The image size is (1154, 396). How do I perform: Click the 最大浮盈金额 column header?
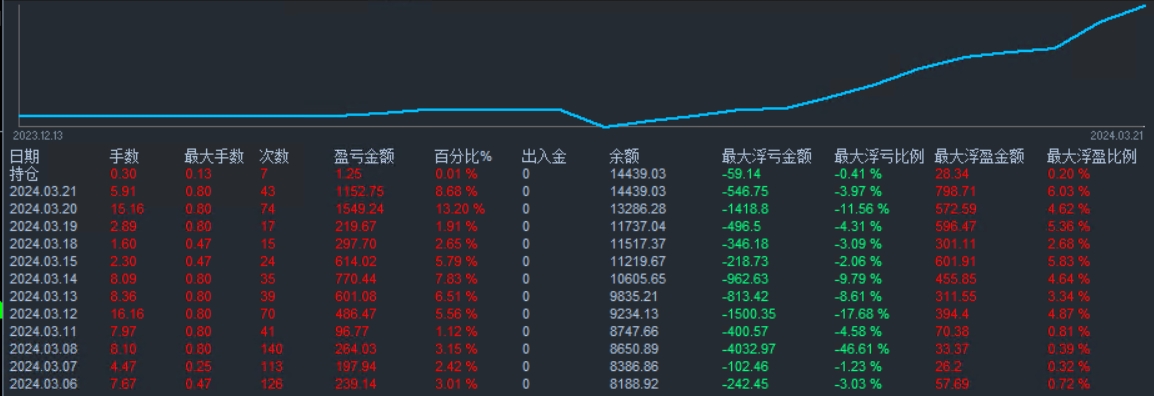(x=980, y=156)
